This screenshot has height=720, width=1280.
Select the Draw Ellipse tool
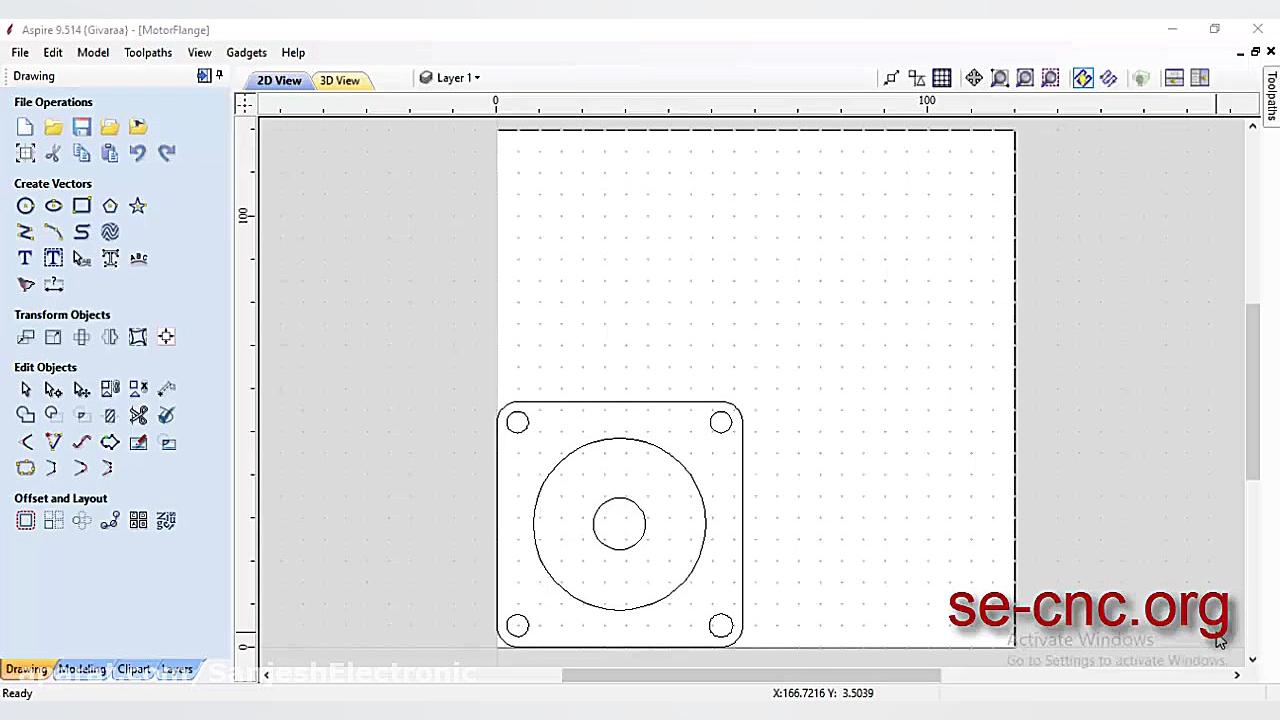pos(53,206)
